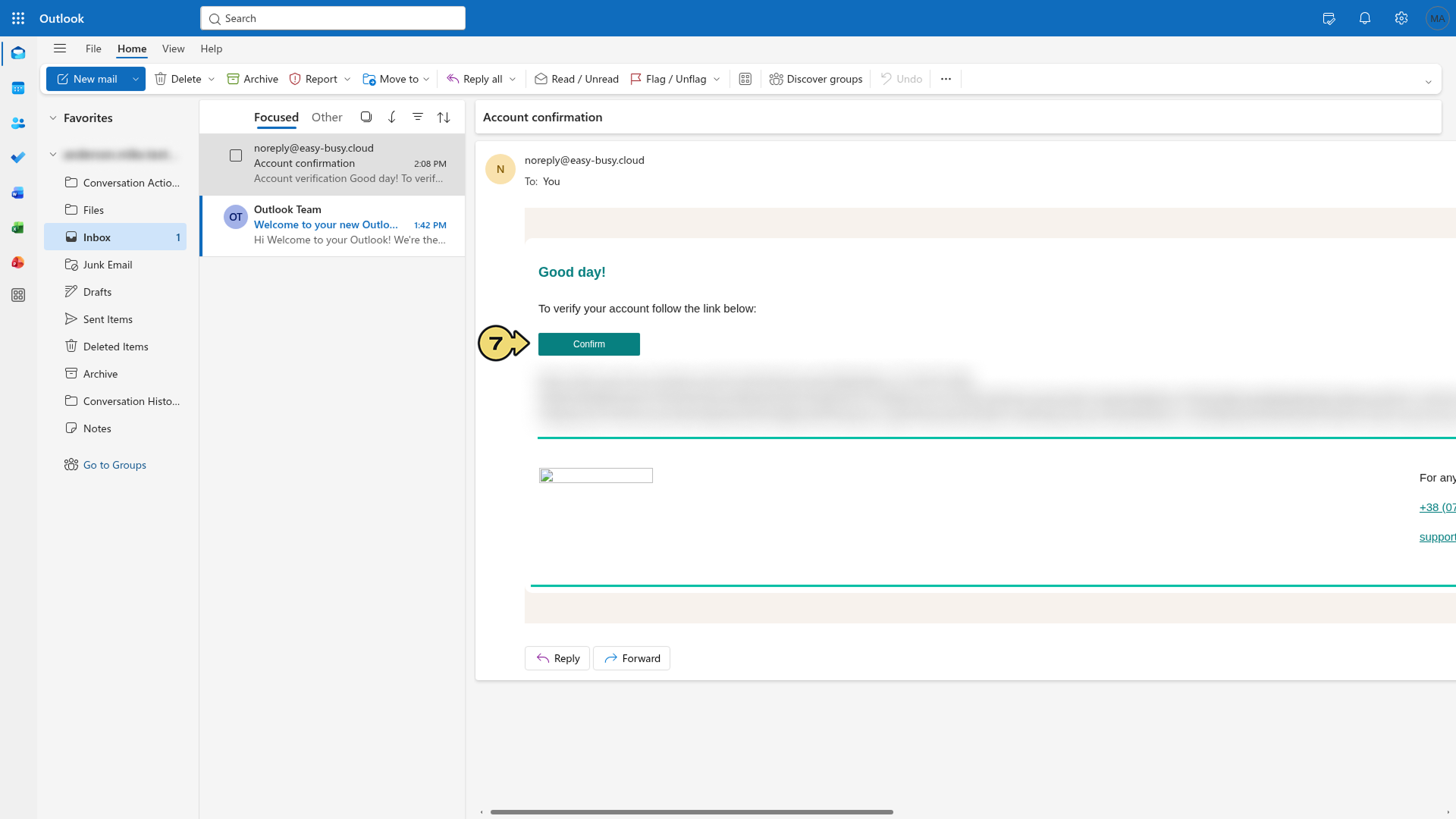
Task: Open More apps icon in left rail
Action: [18, 295]
